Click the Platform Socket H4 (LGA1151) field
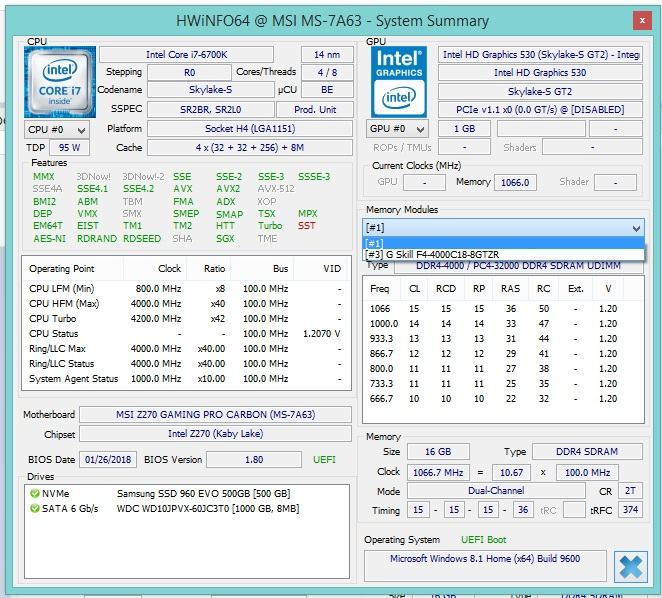 [250, 129]
